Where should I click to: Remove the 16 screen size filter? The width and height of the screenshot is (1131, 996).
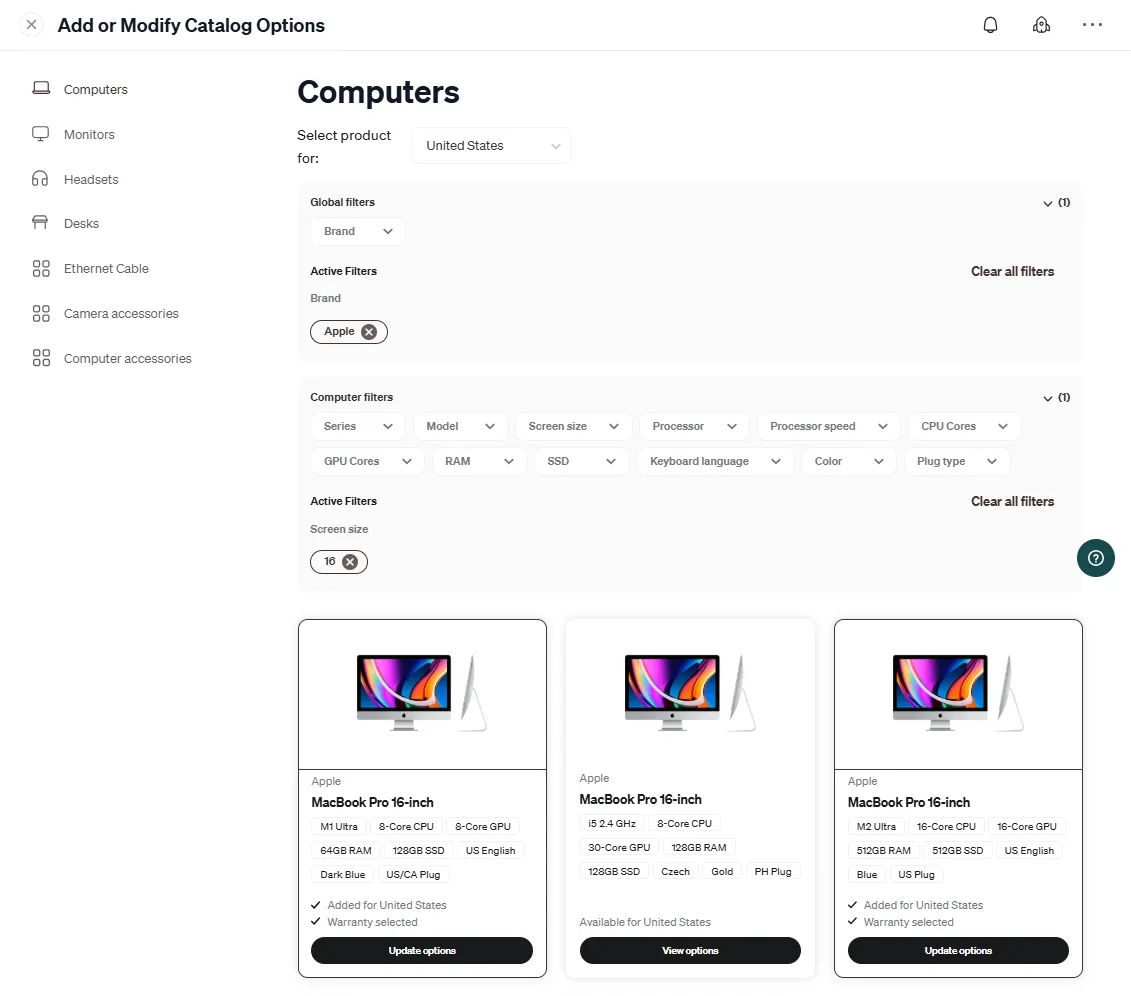[x=350, y=562]
